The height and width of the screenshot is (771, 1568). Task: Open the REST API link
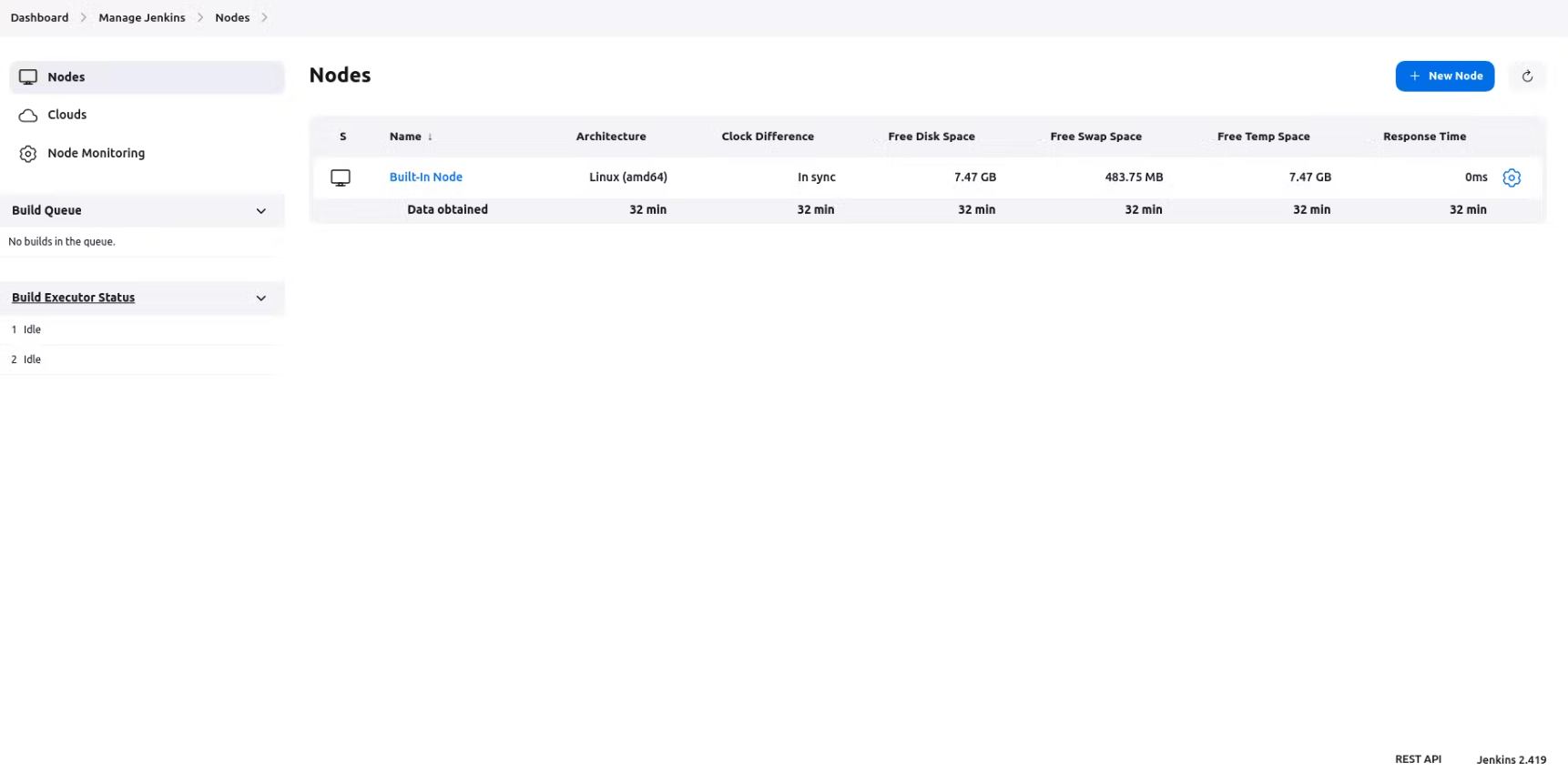coord(1418,759)
